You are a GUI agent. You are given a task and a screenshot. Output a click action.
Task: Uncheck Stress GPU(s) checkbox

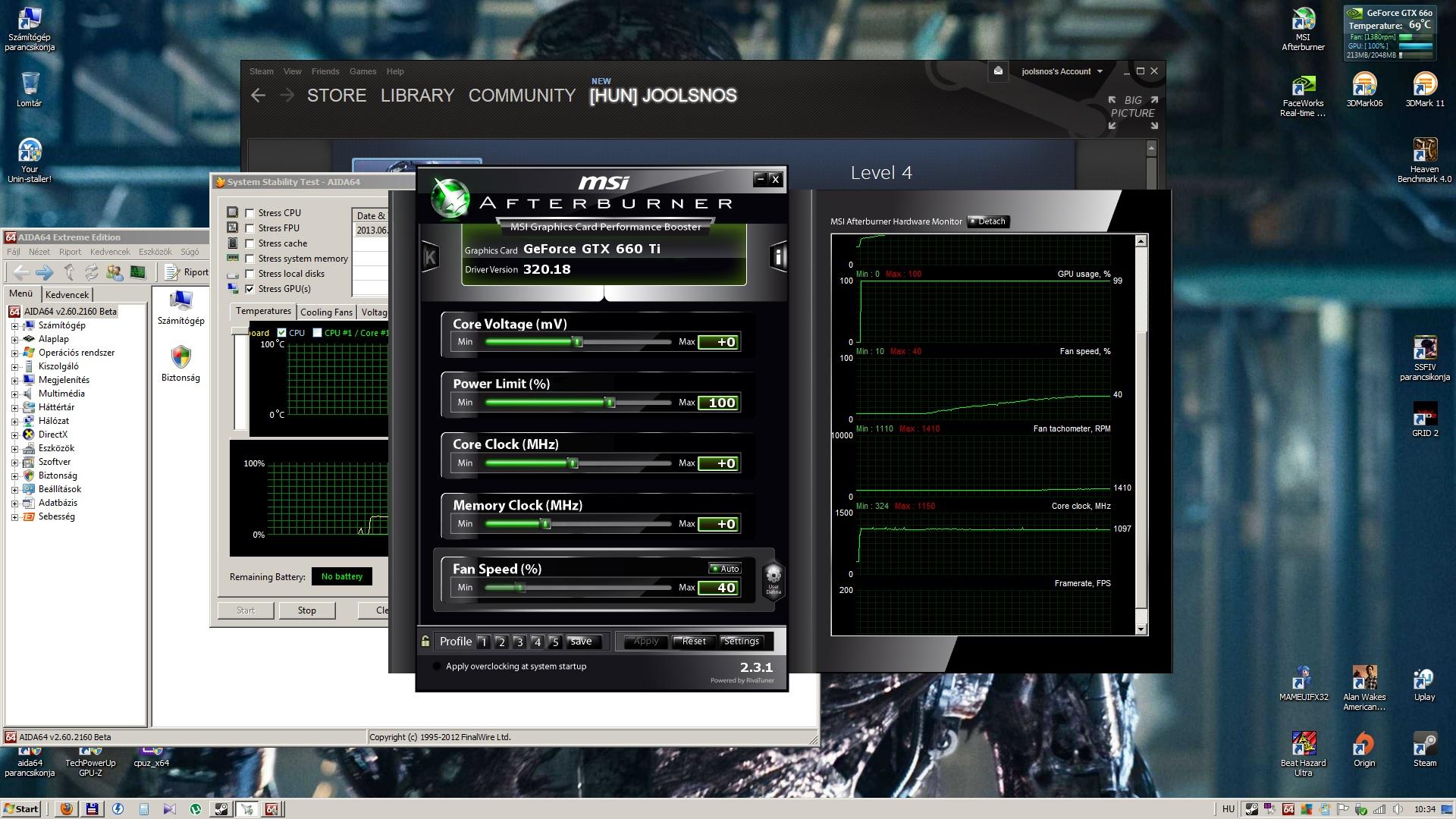pos(249,289)
